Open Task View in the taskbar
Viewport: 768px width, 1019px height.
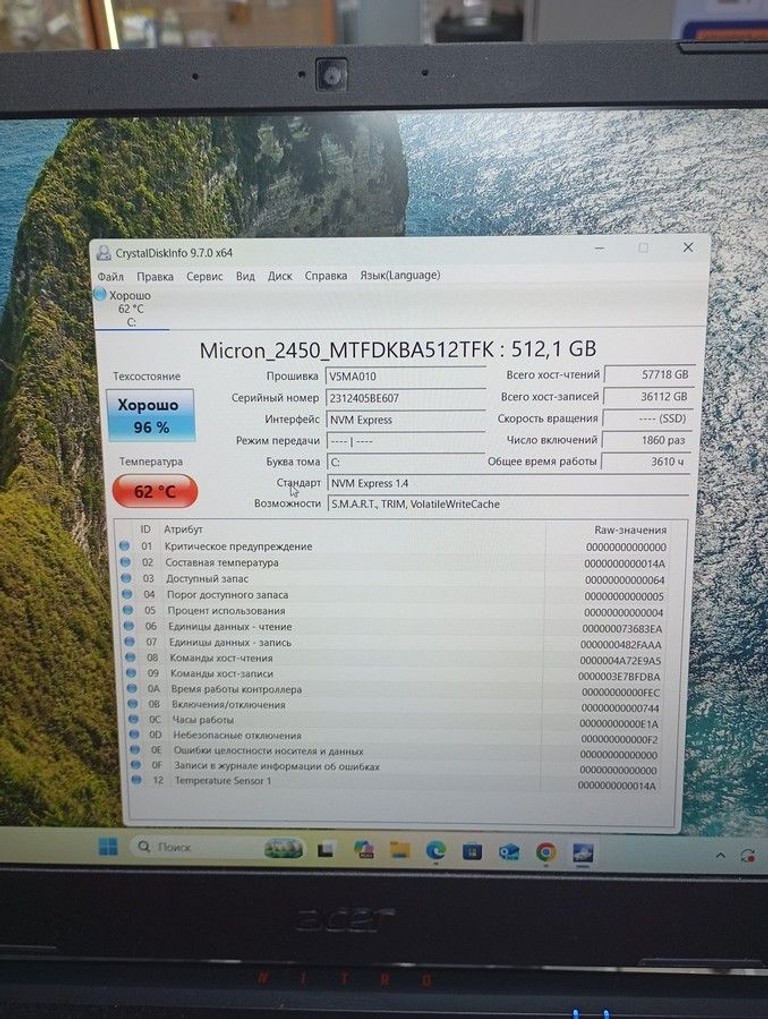(x=326, y=849)
